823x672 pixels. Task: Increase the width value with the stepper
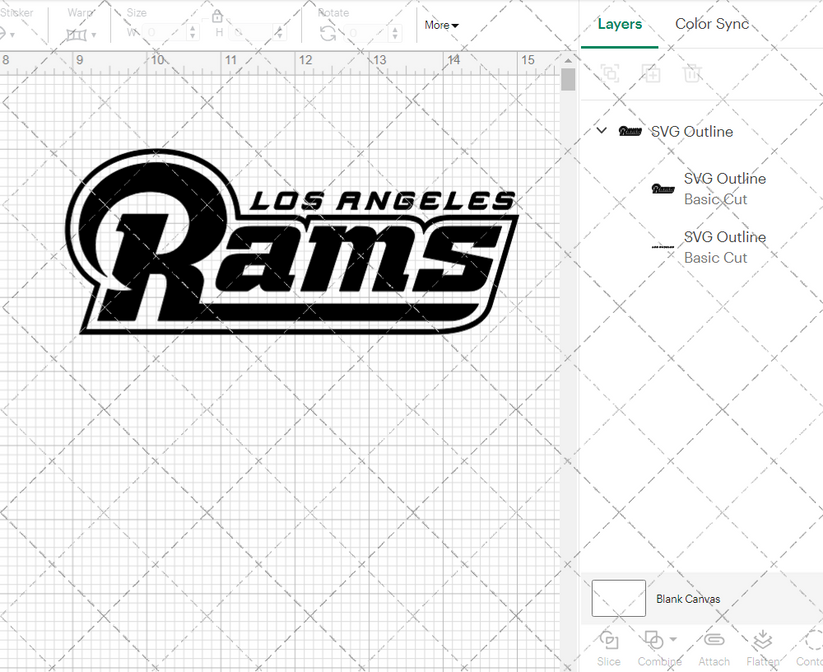point(192,27)
